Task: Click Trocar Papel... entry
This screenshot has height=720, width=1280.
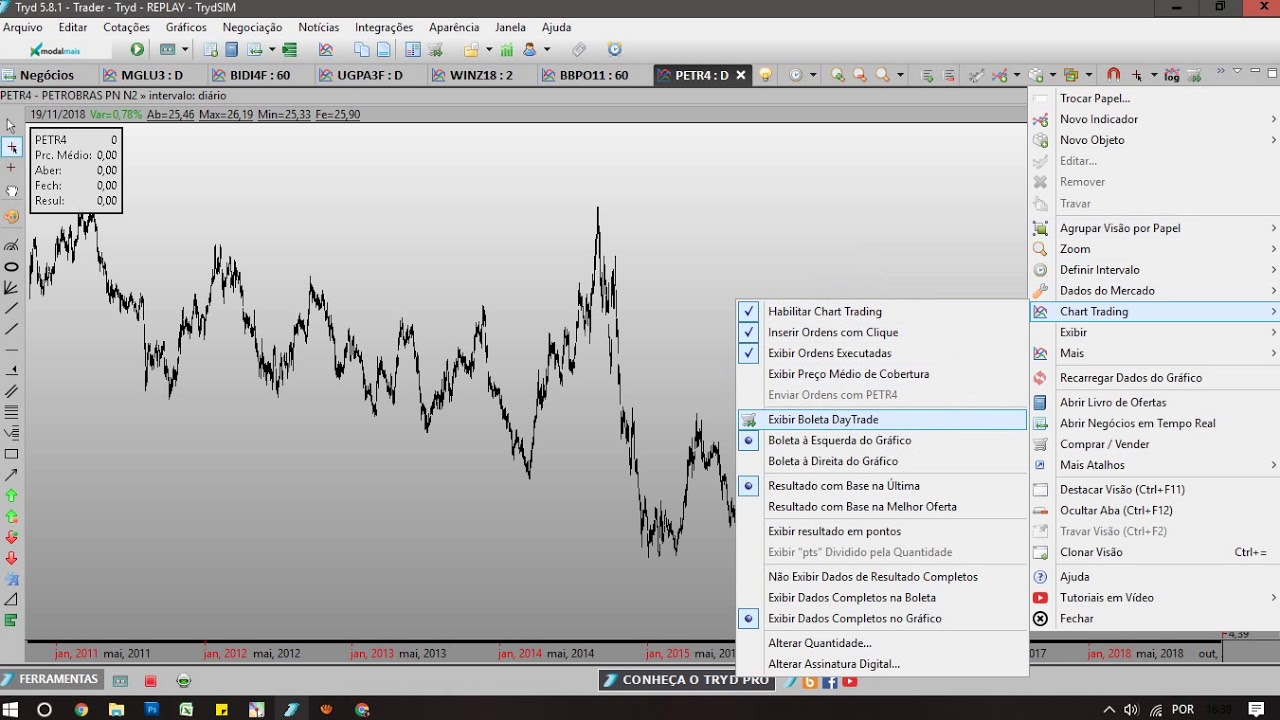Action: click(1155, 99)
